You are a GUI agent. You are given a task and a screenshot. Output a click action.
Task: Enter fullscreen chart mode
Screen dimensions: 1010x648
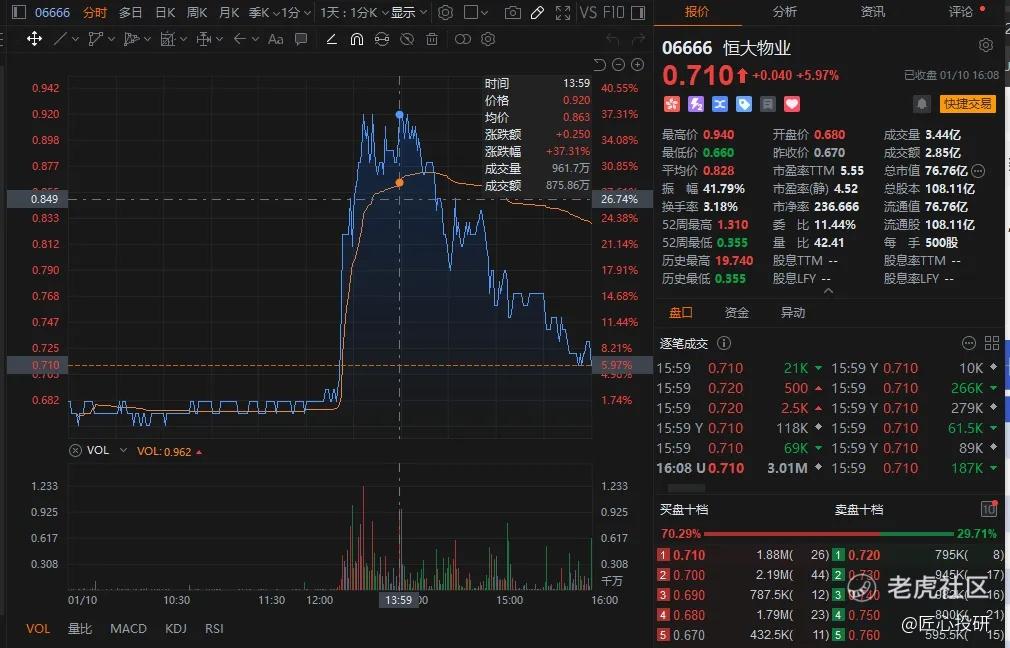click(x=563, y=13)
